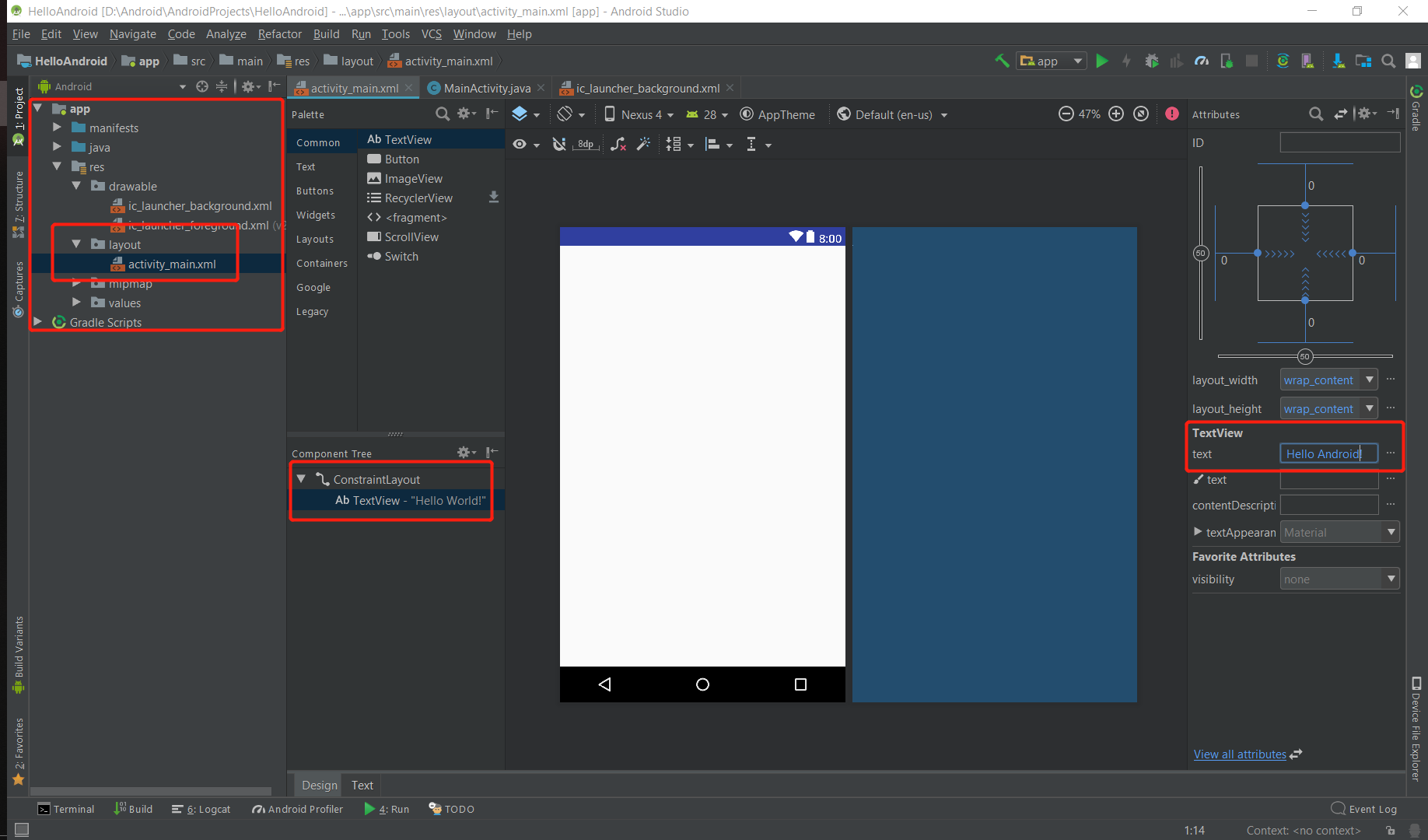Click the text field containing Hello Android
The width and height of the screenshot is (1428, 840).
pyautogui.click(x=1328, y=453)
